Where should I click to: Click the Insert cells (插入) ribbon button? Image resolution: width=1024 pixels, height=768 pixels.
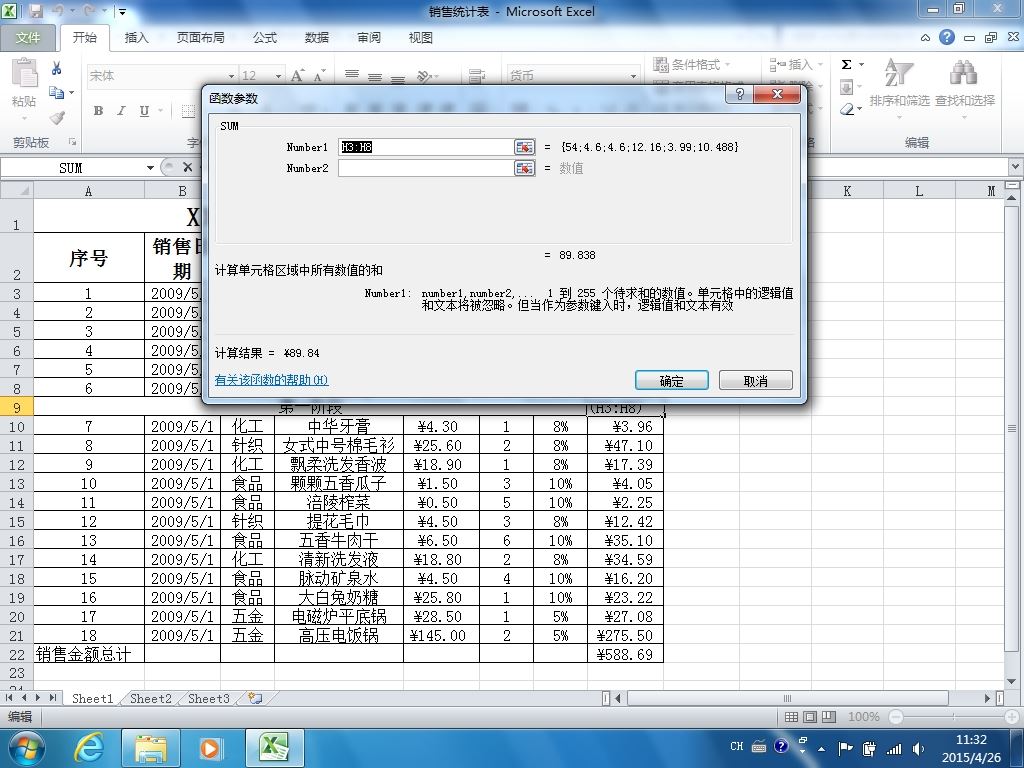[x=795, y=64]
